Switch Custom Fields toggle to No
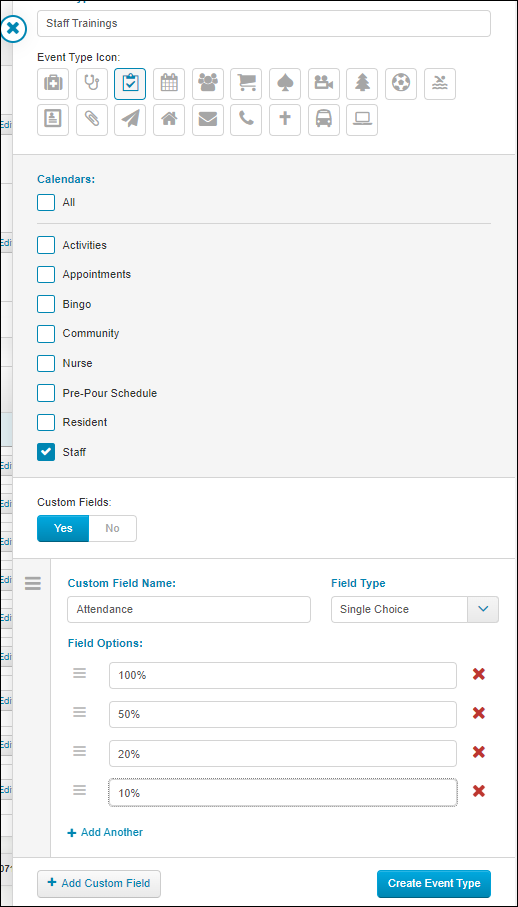Screen dimensions: 518x907 point(113,528)
